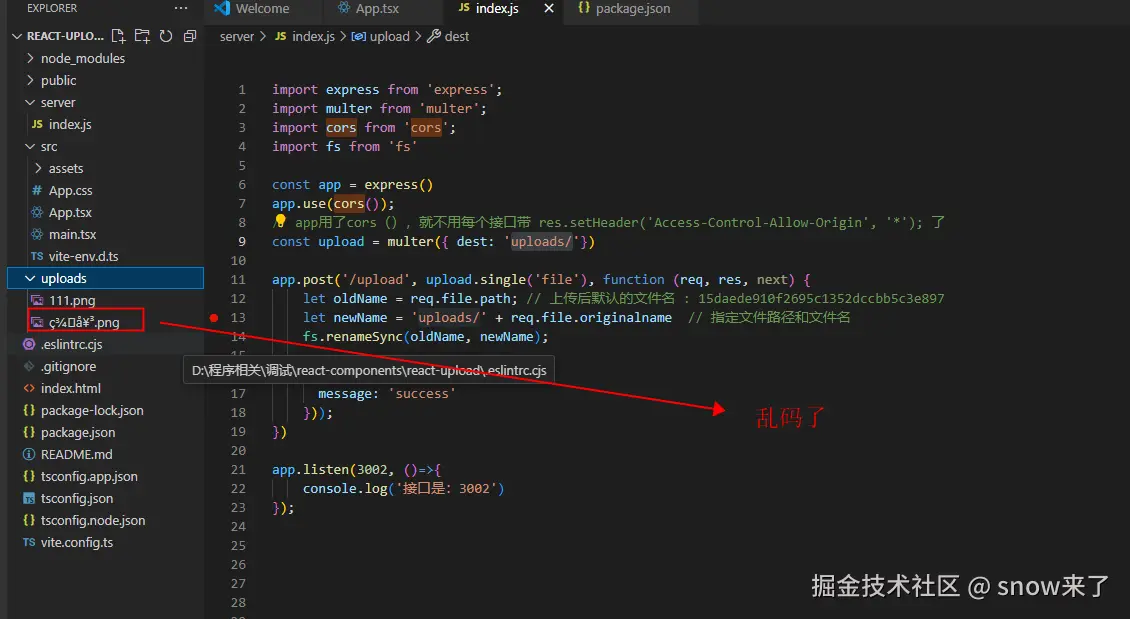The width and height of the screenshot is (1130, 619).
Task: Refresh the Explorer file tree
Action: (166, 36)
